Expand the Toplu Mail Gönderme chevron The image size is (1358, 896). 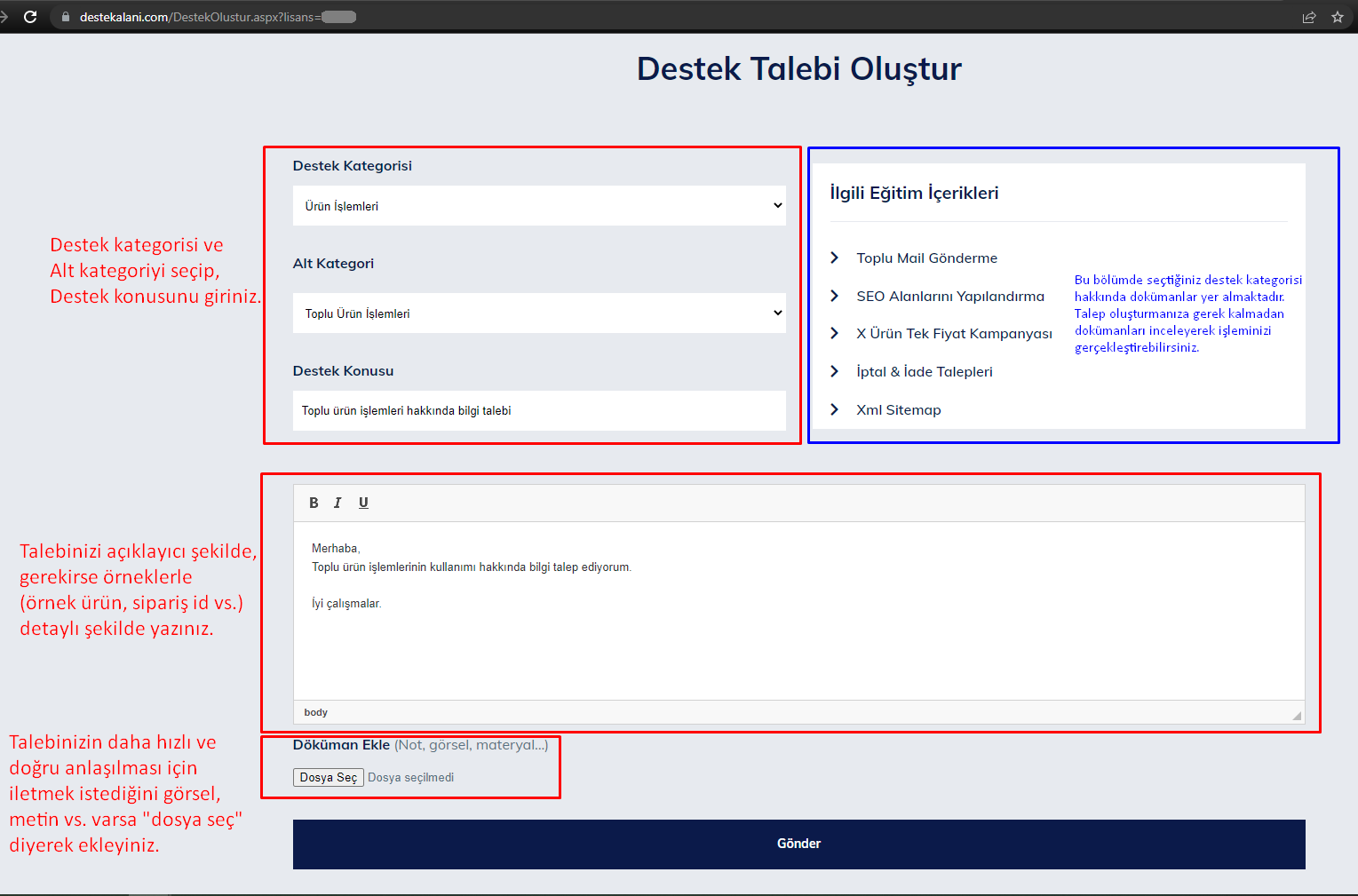point(834,258)
